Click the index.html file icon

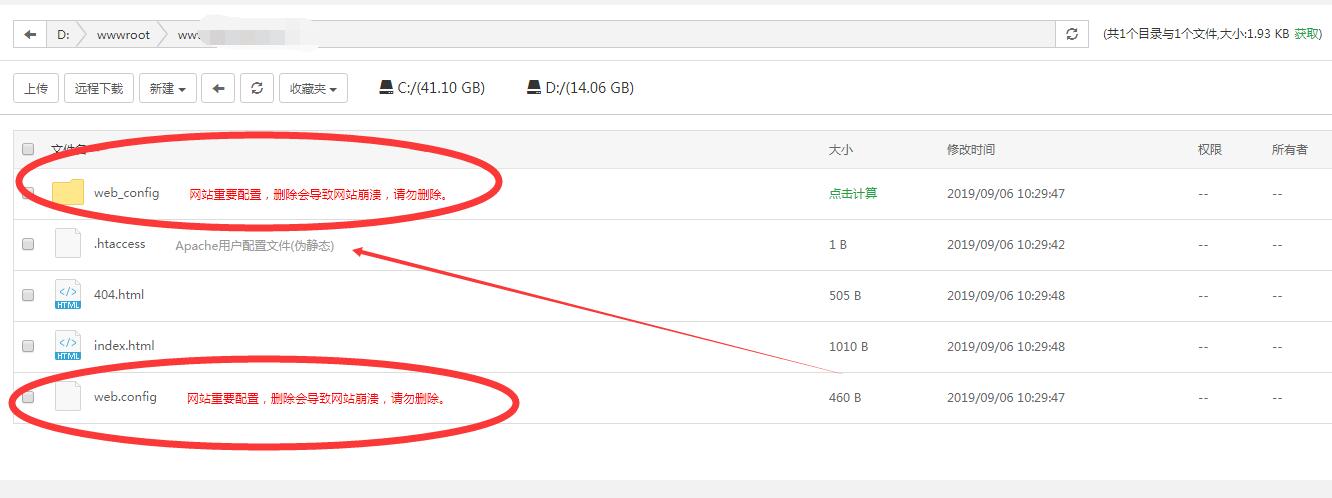pyautogui.click(x=68, y=346)
